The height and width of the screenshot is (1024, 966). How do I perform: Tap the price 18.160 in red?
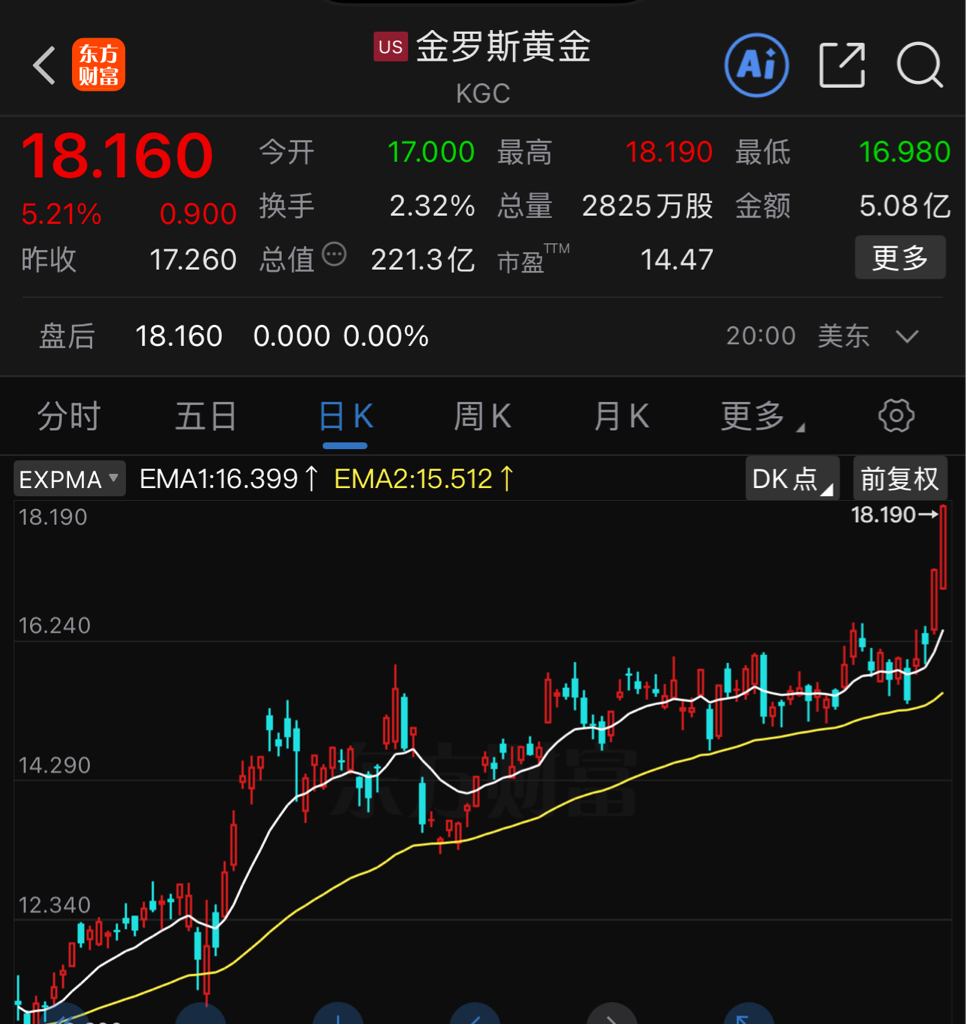(117, 155)
